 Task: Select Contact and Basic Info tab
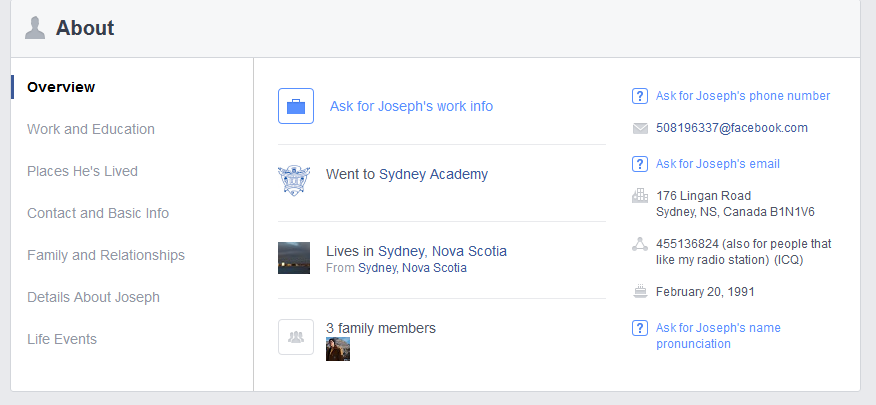tap(98, 213)
